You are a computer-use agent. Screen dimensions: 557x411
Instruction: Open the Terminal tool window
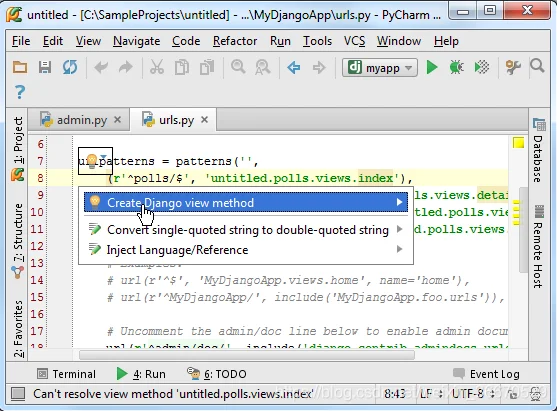pyautogui.click(x=67, y=374)
